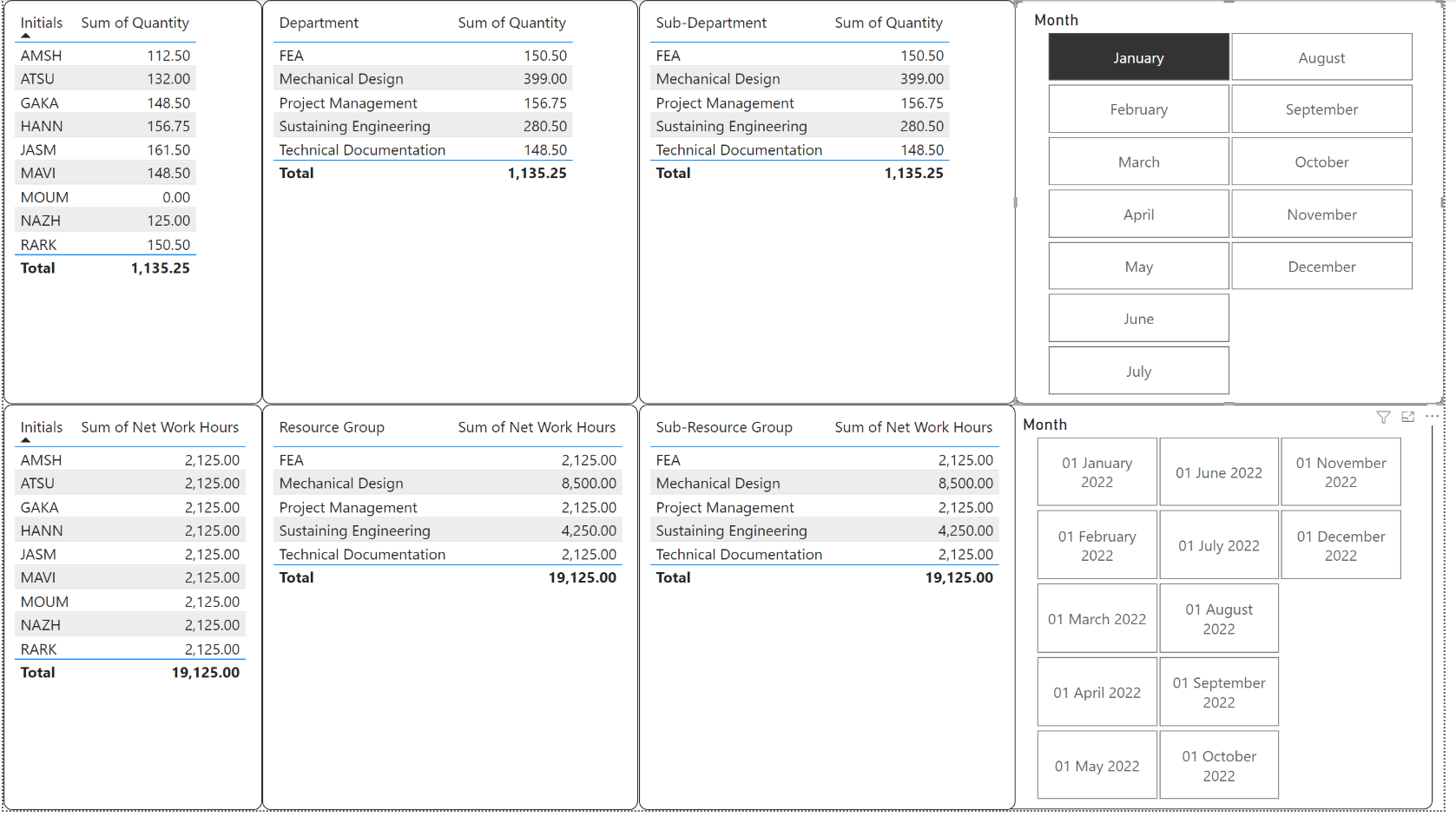Sort by Initials header in the Quantity table
Viewport: 1456px width, 817px height.
(42, 23)
